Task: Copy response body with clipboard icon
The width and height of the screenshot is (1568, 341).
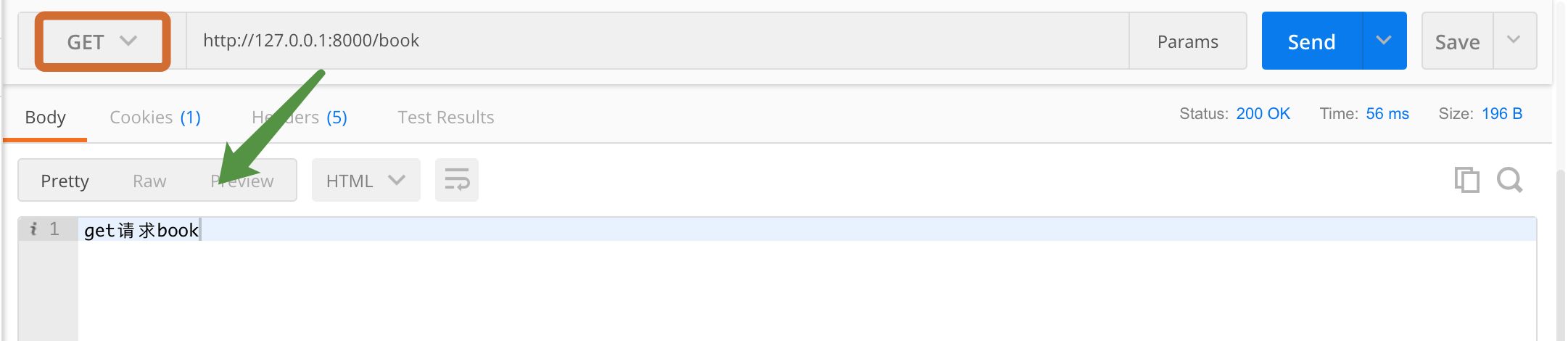Action: coord(1466,180)
